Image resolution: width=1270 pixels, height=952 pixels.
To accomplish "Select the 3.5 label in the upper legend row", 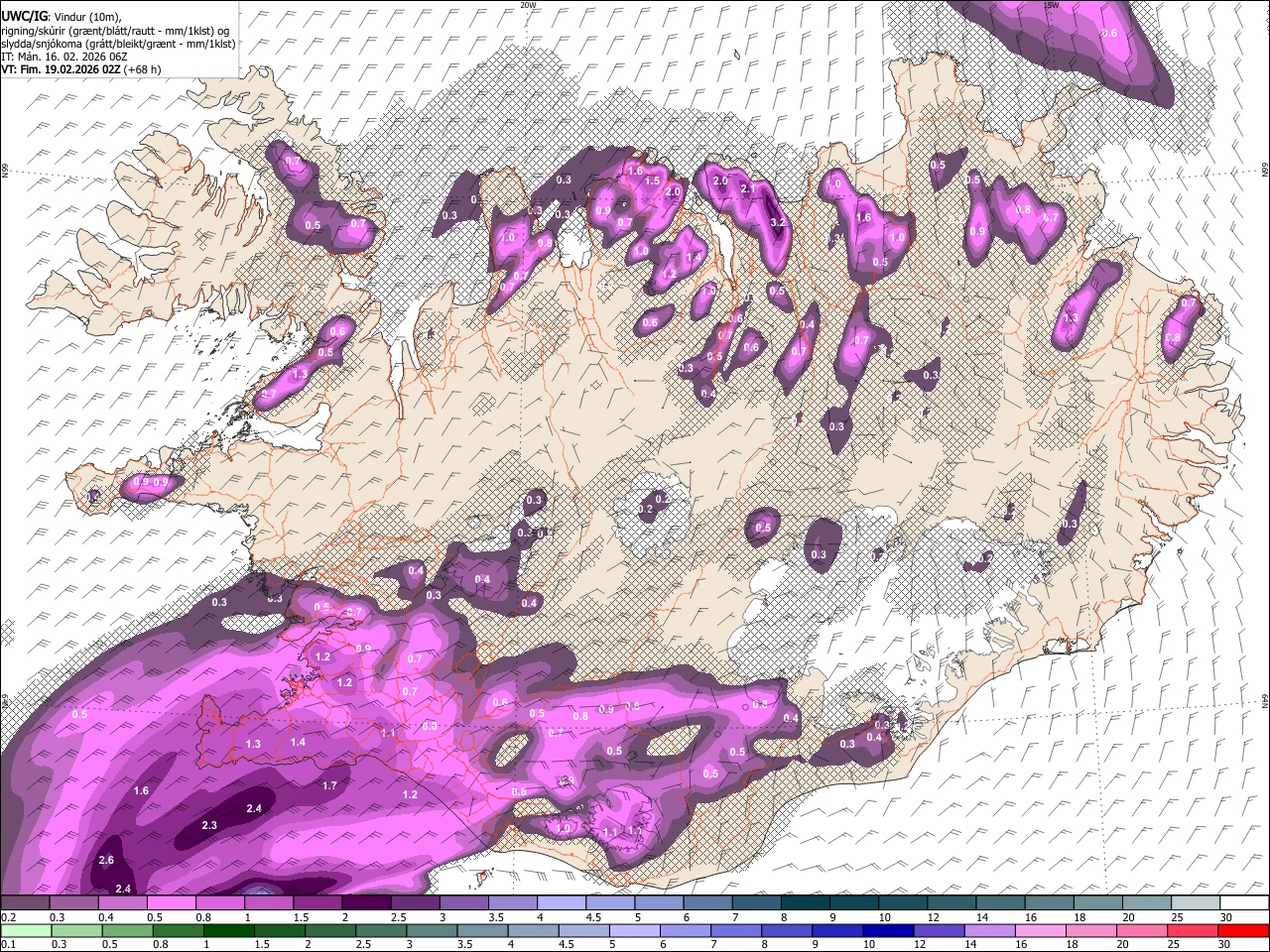I will (x=495, y=917).
